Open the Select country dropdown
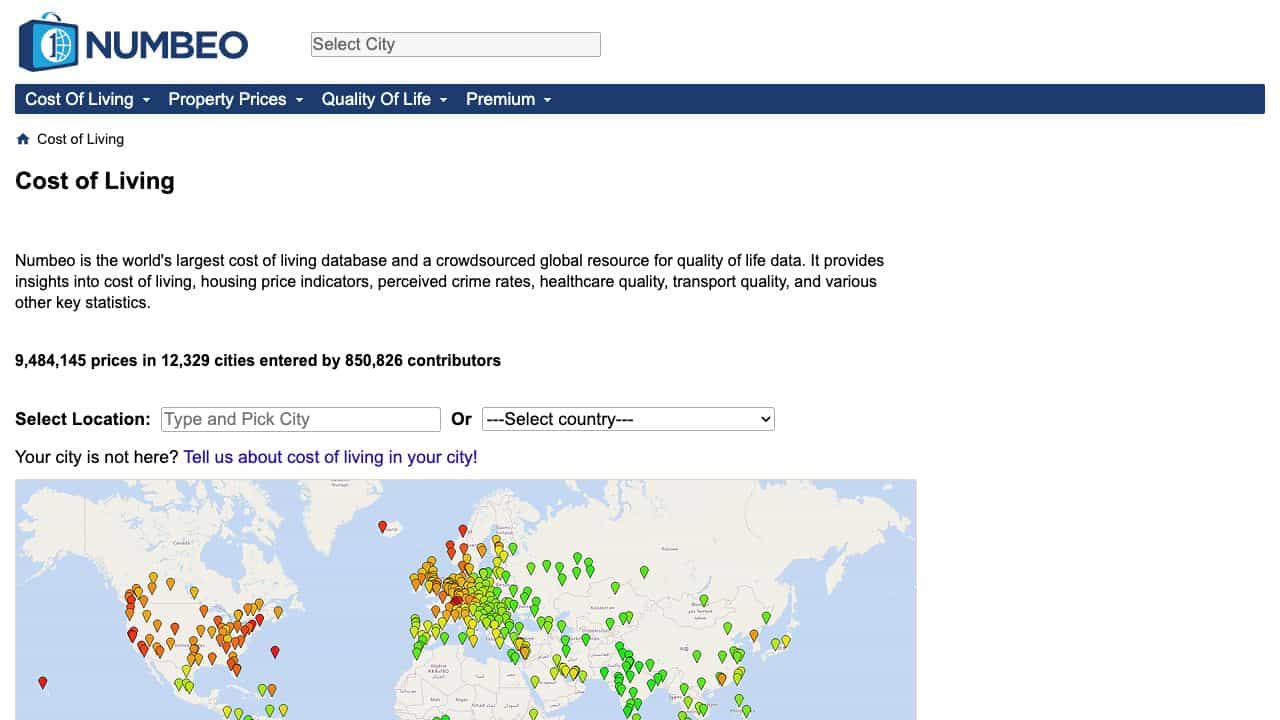The height and width of the screenshot is (720, 1280). [628, 419]
